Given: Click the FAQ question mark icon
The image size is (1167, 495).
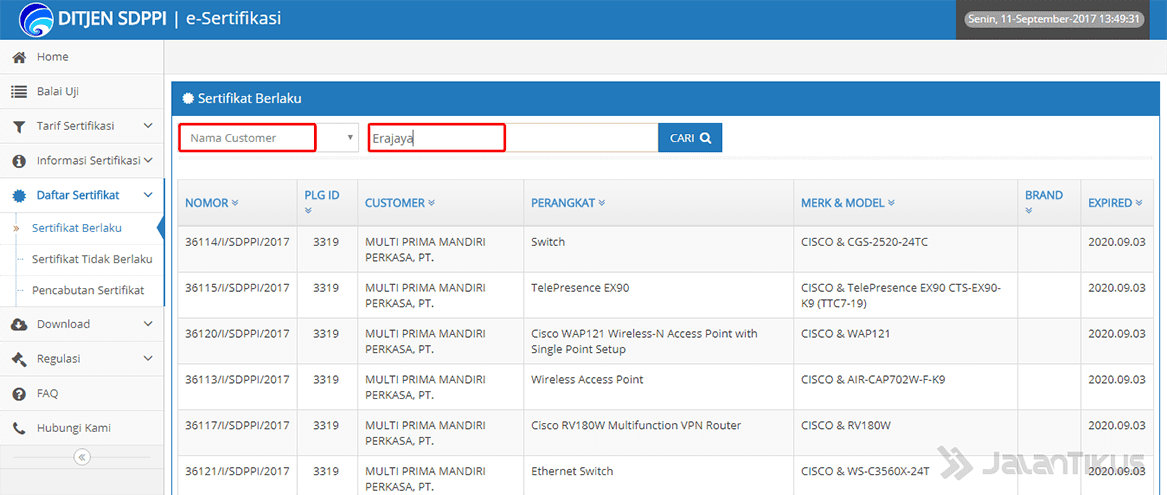Looking at the screenshot, I should (19, 393).
